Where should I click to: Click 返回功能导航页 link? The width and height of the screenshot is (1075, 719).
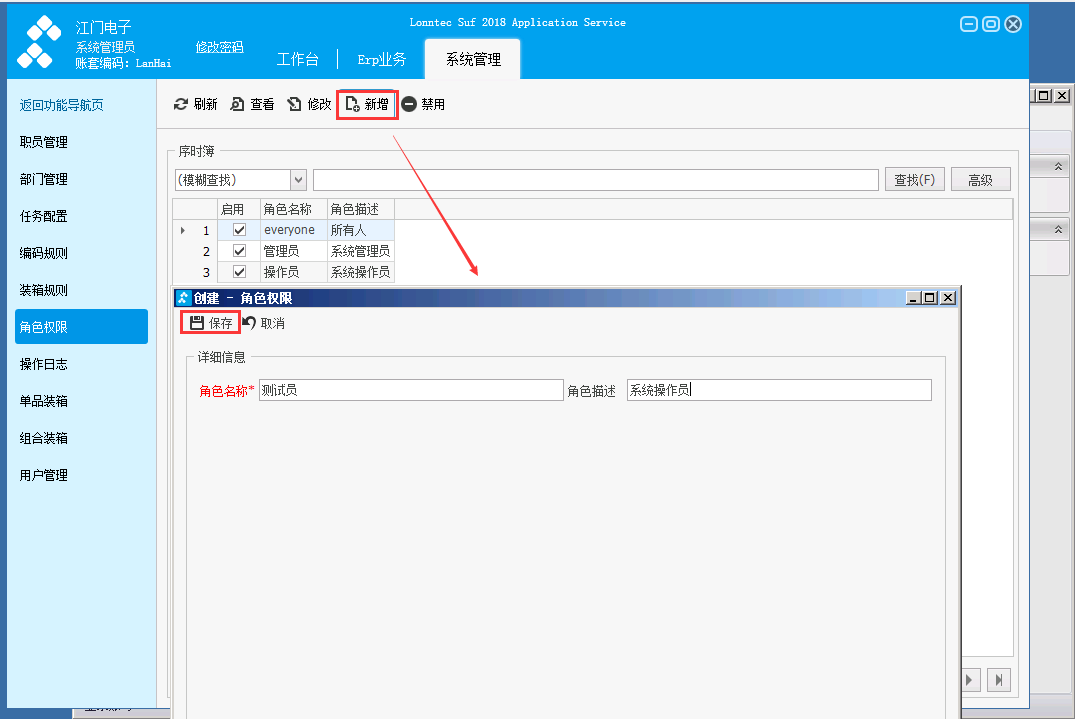click(x=62, y=105)
